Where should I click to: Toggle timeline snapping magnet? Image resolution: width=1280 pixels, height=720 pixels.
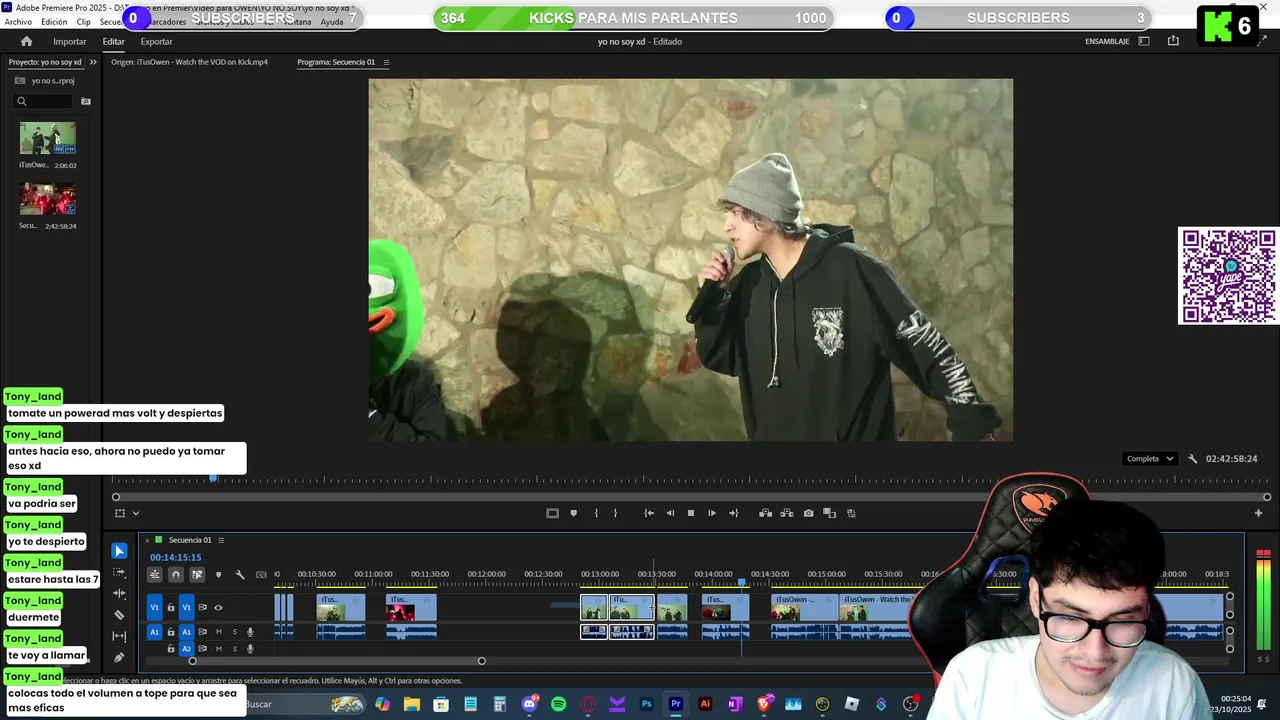(x=176, y=574)
